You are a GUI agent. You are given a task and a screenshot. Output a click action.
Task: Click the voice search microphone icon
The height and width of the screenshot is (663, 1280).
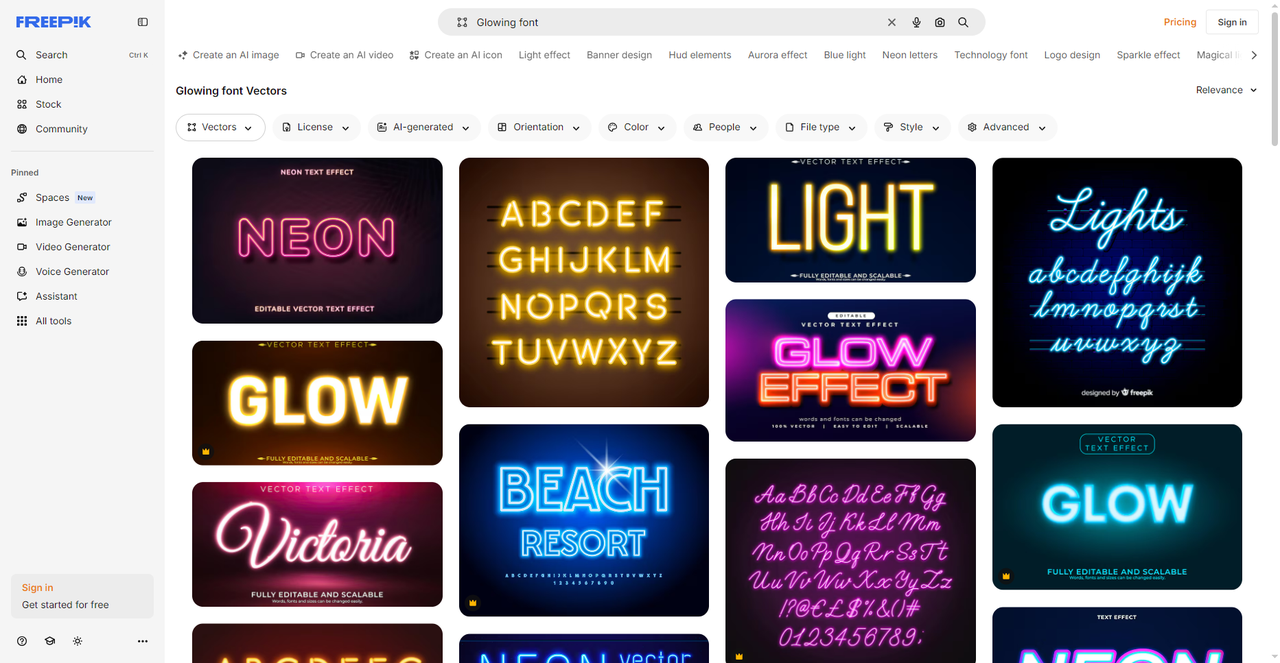coord(916,22)
